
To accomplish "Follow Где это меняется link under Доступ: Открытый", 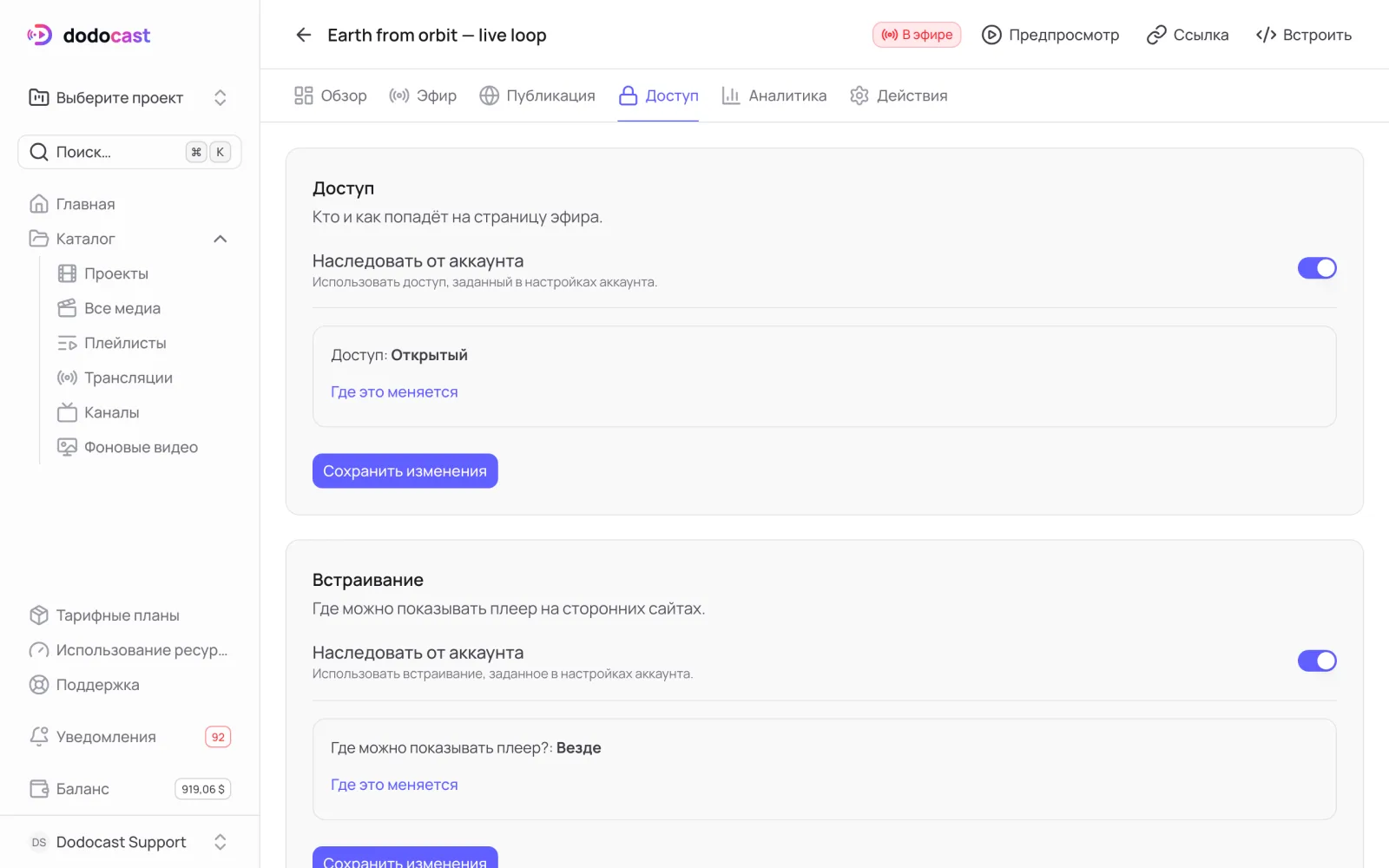I will [394, 391].
